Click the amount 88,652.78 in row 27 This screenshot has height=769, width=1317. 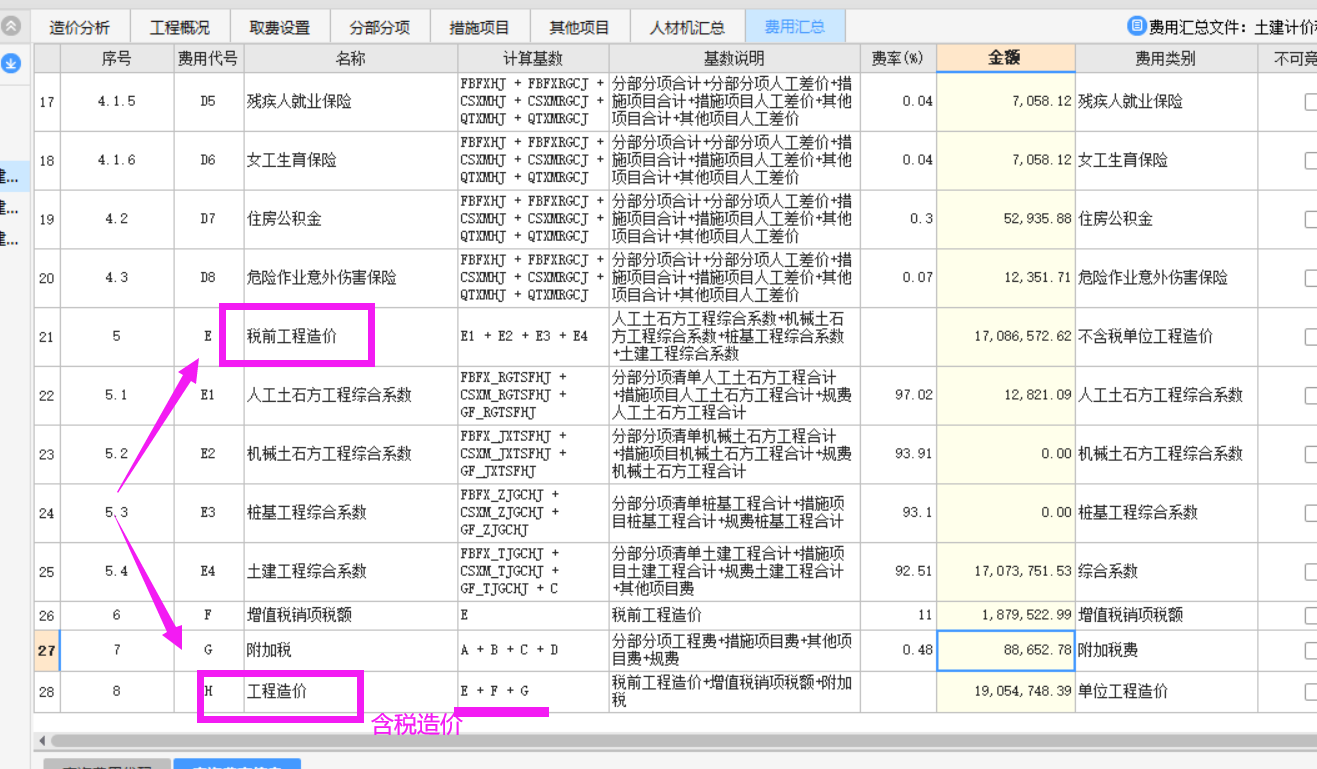pos(1006,650)
